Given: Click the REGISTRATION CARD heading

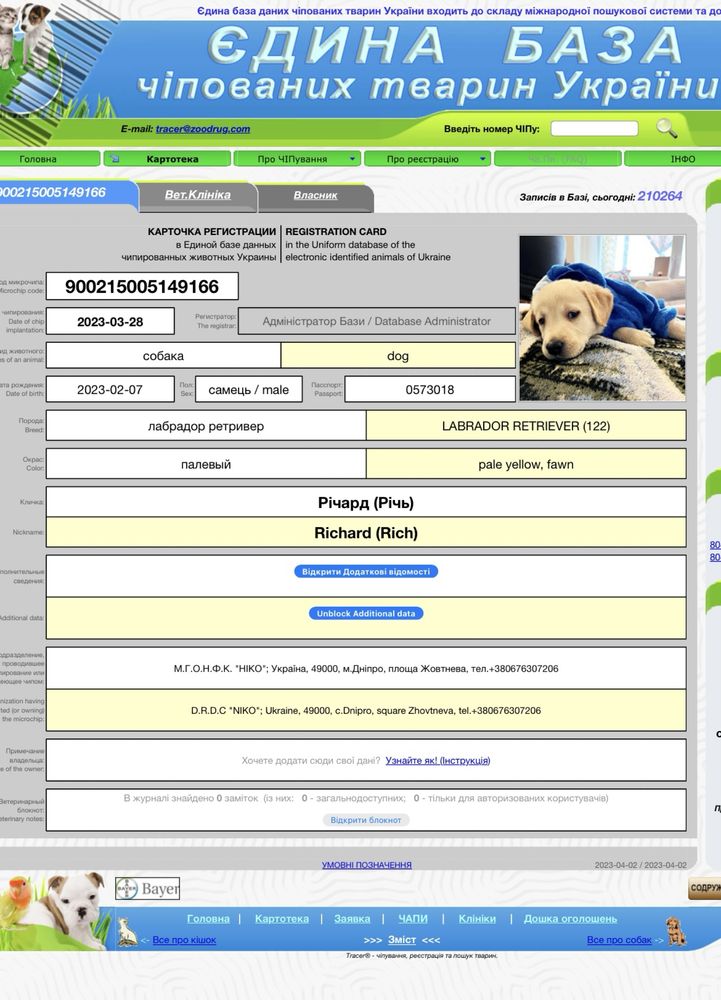Looking at the screenshot, I should point(336,232).
